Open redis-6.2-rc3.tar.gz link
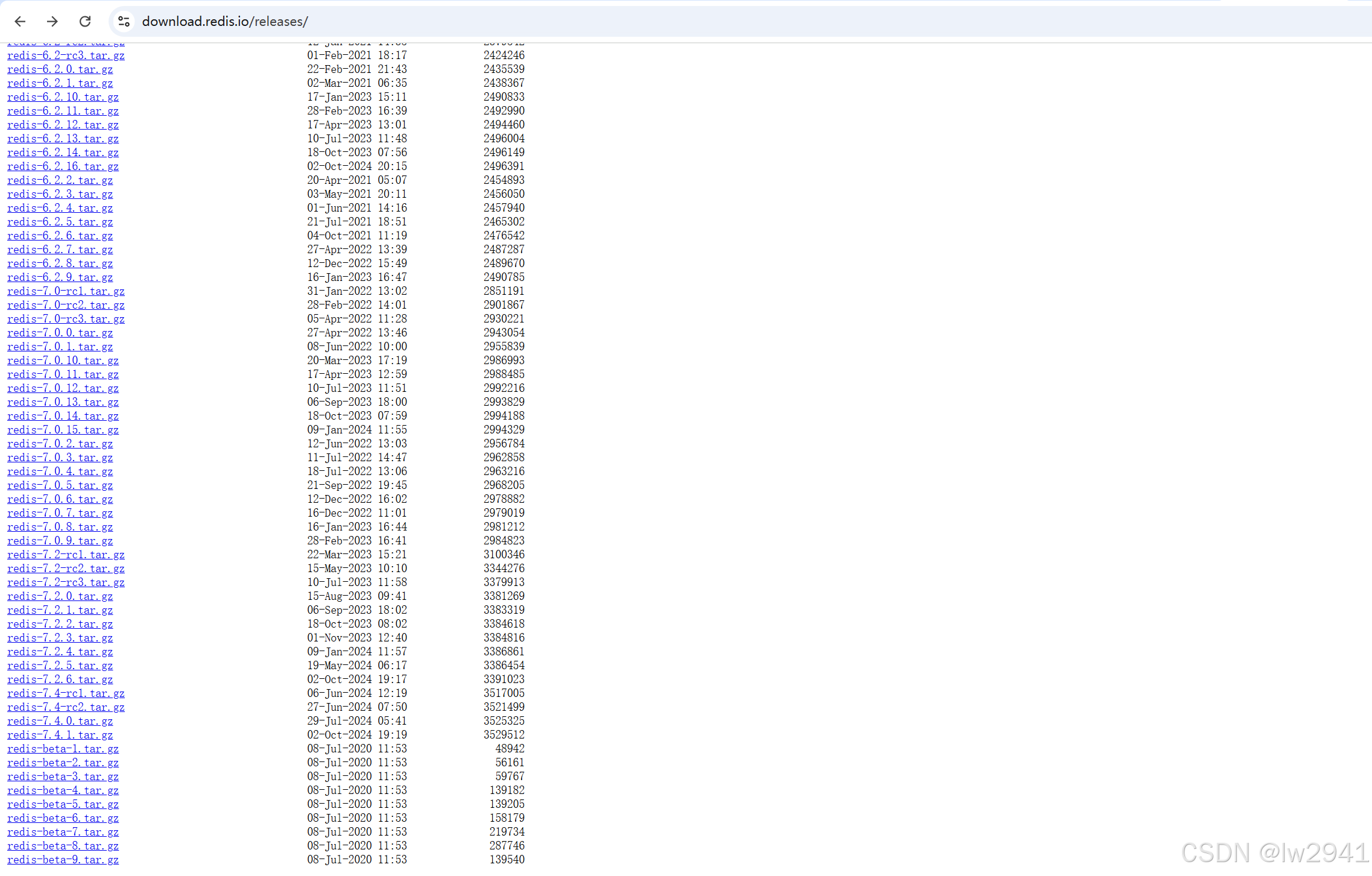Screen dimensions: 1372x876 point(66,55)
